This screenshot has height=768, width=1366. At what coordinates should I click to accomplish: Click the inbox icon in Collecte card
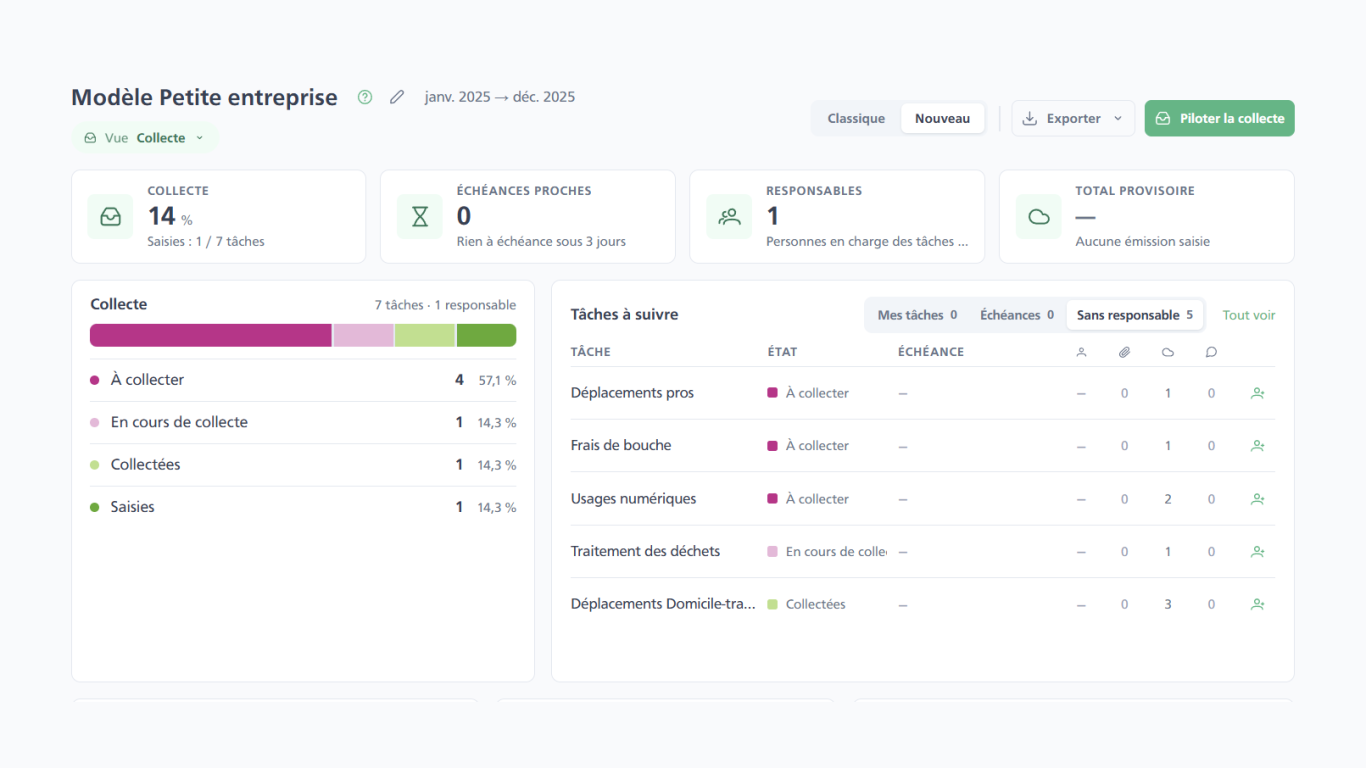pos(110,216)
